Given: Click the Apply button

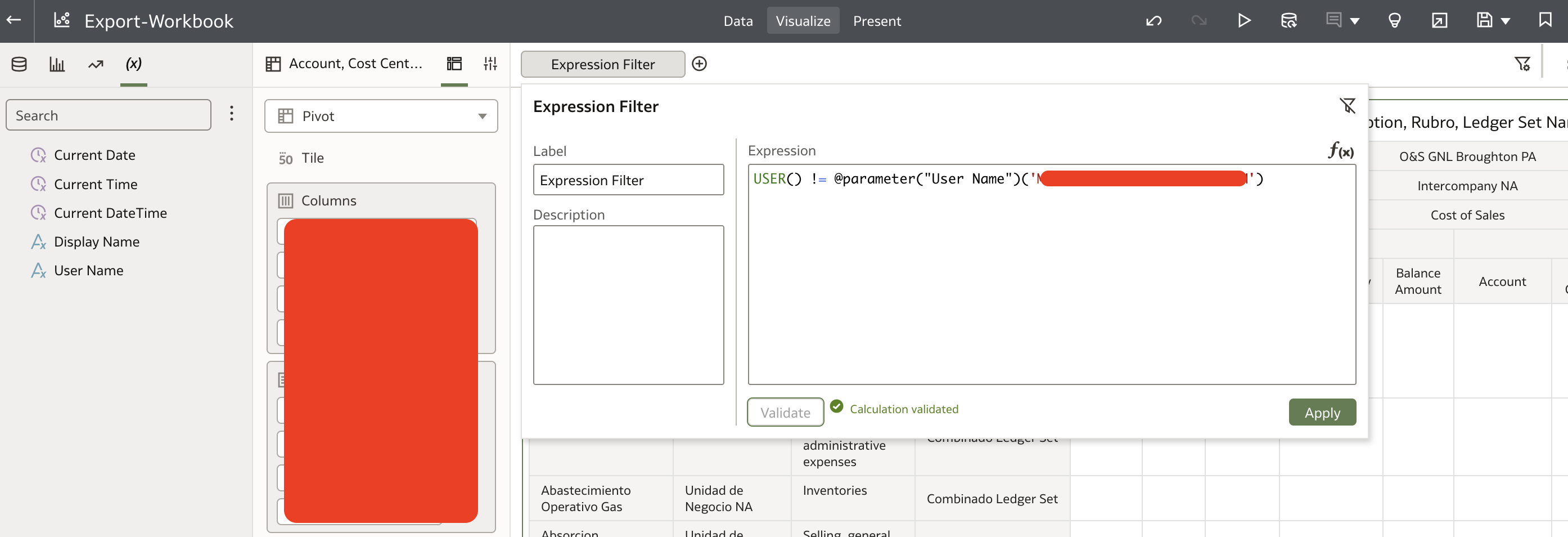Looking at the screenshot, I should click(1322, 412).
